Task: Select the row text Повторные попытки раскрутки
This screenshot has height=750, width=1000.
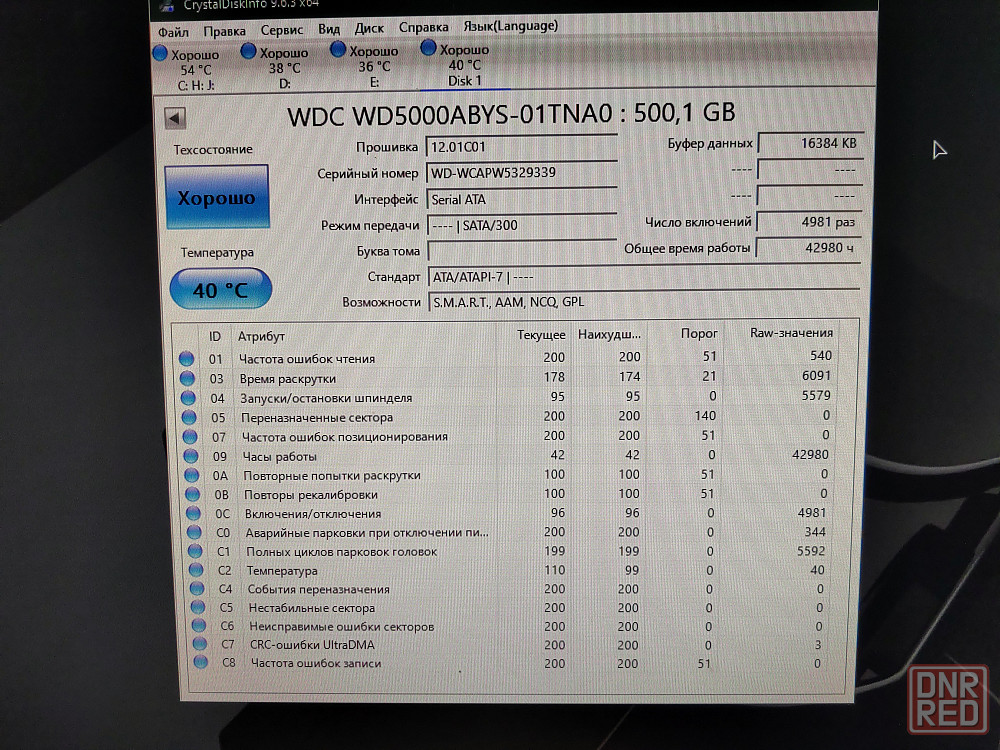Action: click(332, 475)
